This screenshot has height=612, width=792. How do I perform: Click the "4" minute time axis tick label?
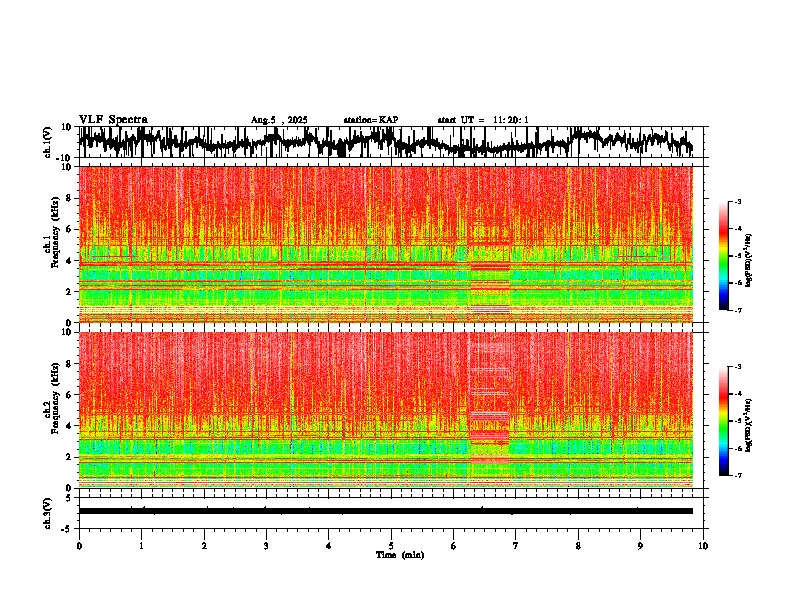pos(329,546)
